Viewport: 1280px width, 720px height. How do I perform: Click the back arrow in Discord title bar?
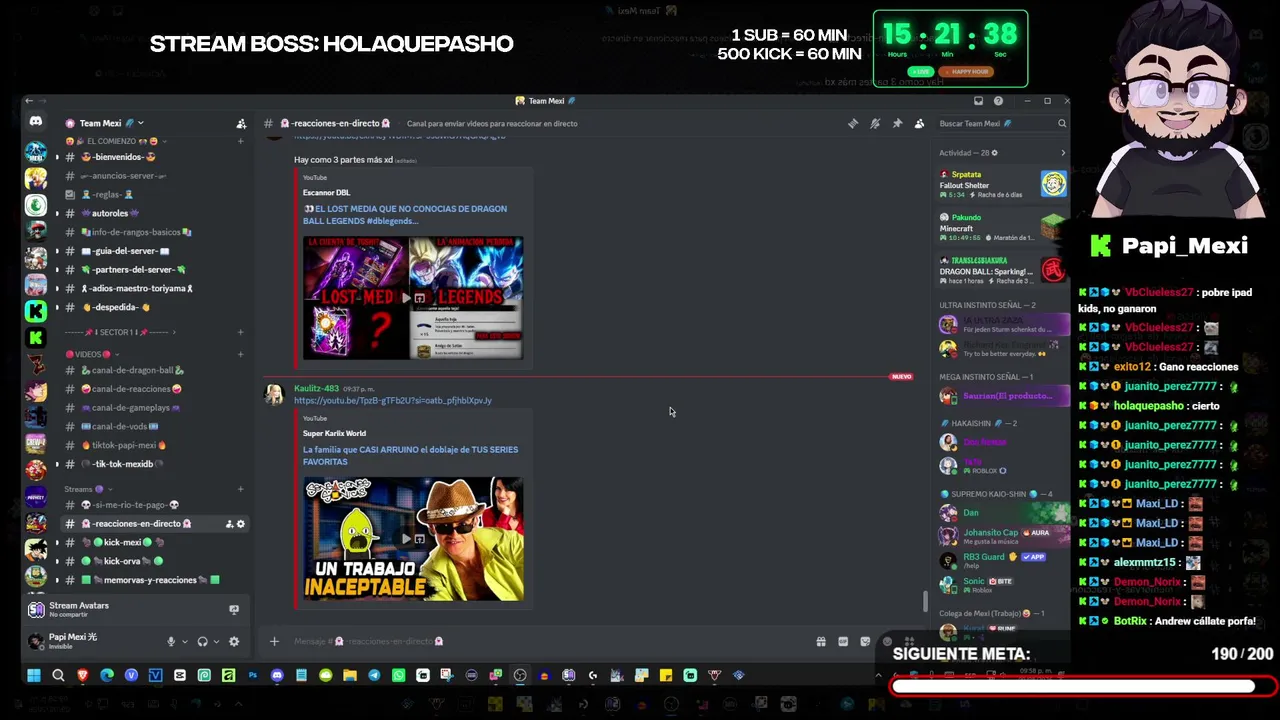(x=29, y=101)
